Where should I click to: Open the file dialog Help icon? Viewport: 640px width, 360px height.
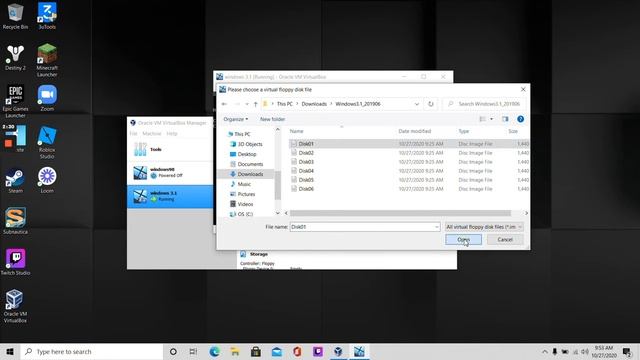tap(520, 119)
